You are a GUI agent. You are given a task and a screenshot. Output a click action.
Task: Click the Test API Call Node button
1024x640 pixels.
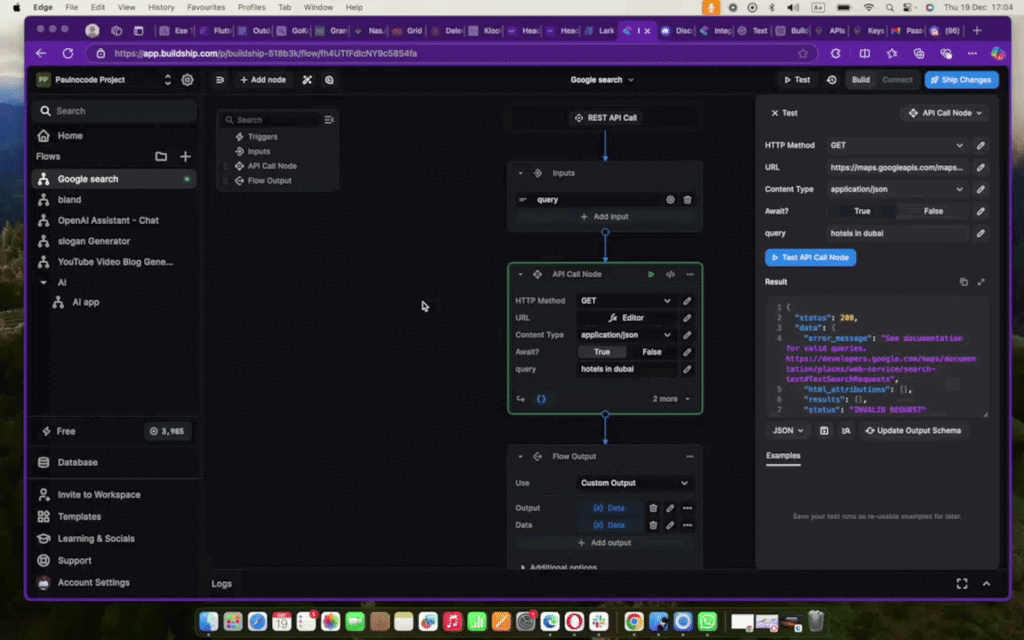point(810,257)
